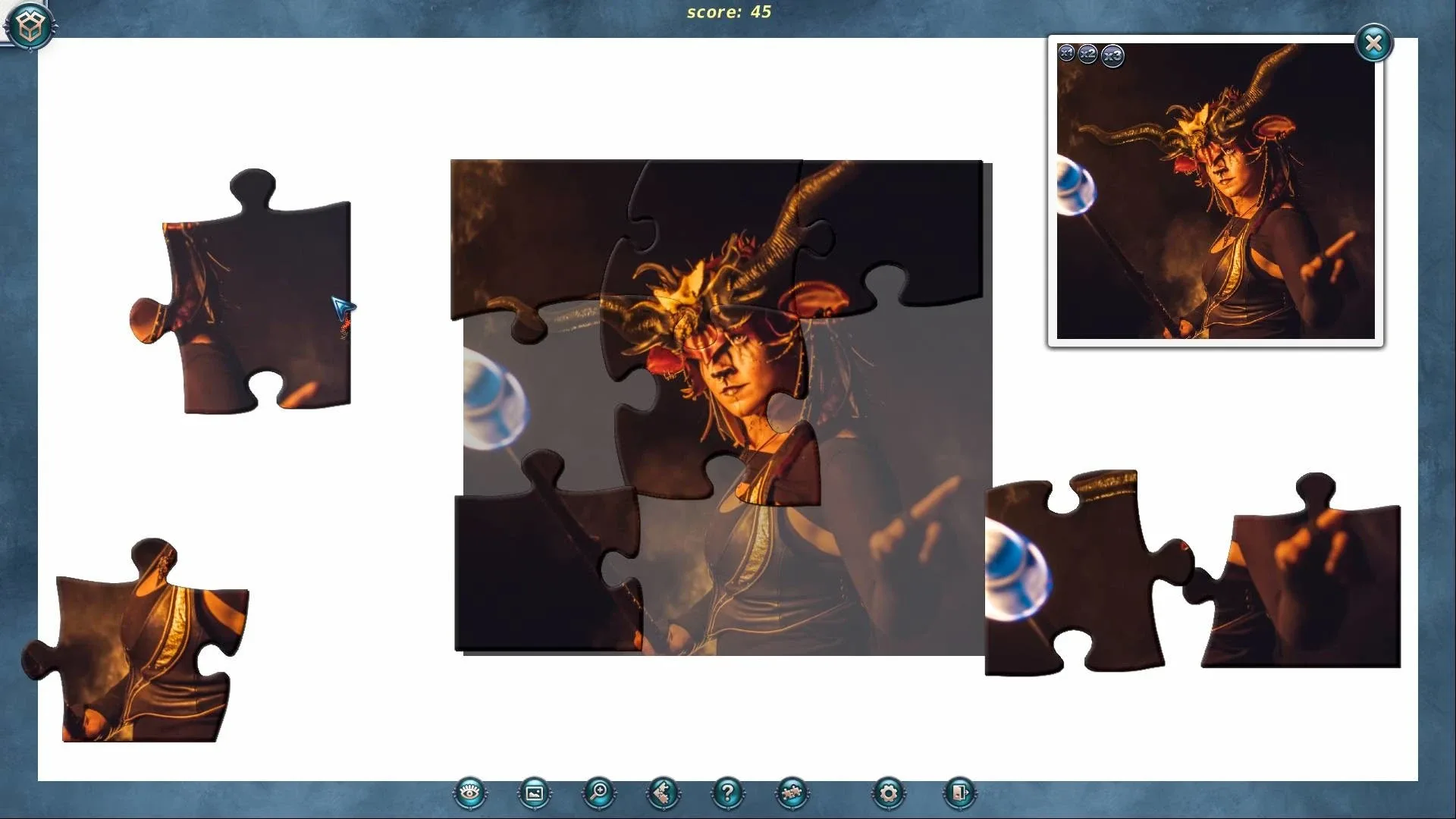Click the sort puzzle pieces arrow icon
Viewport: 1456px width, 819px height.
click(x=663, y=793)
